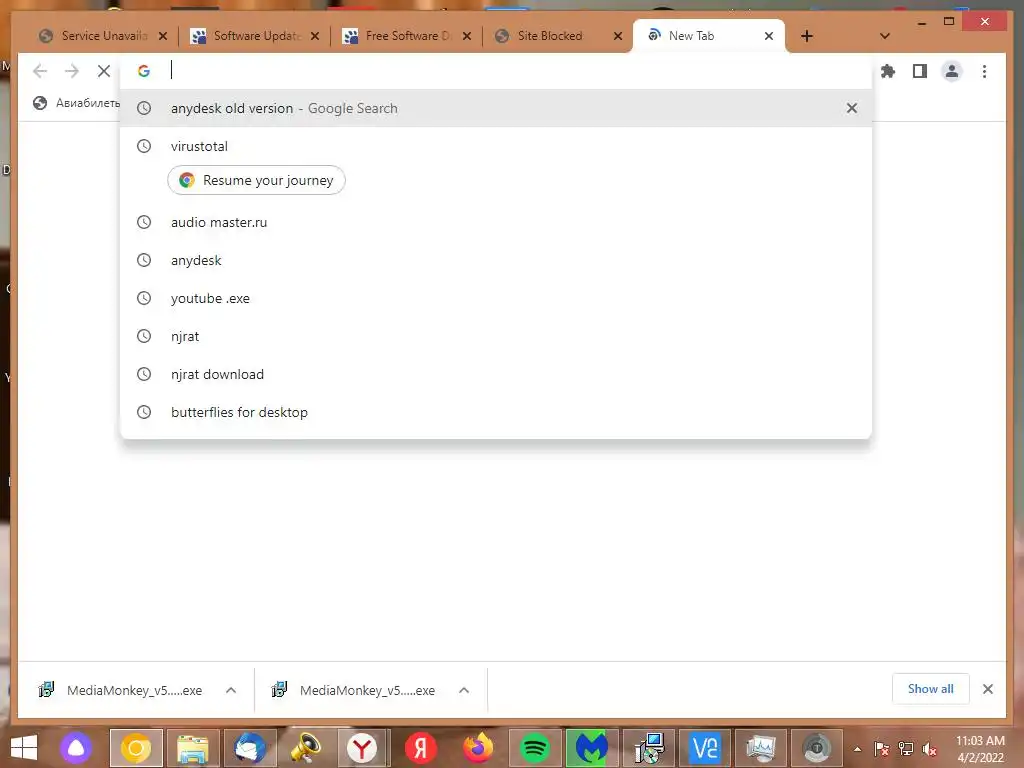
Task: Open Yandex Browser Y taskbar icon
Action: pos(362,748)
